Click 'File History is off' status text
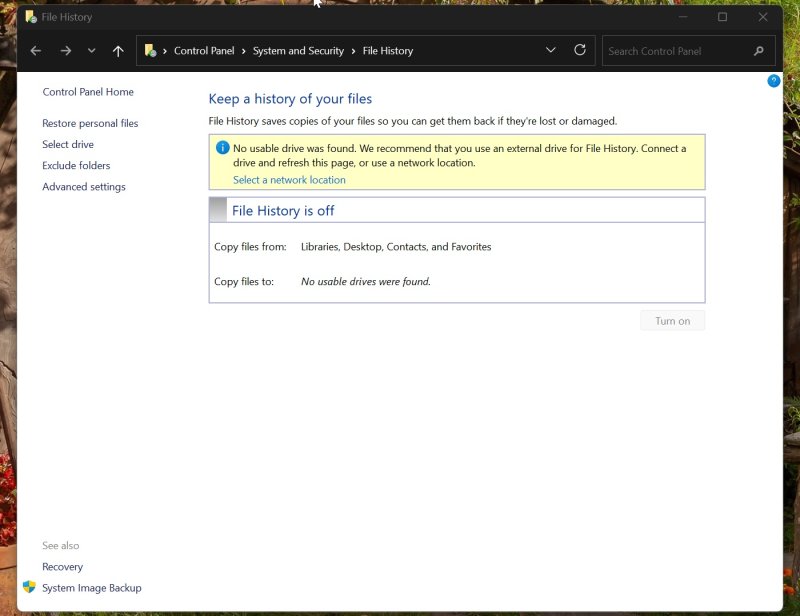800x616 pixels. pyautogui.click(x=283, y=211)
